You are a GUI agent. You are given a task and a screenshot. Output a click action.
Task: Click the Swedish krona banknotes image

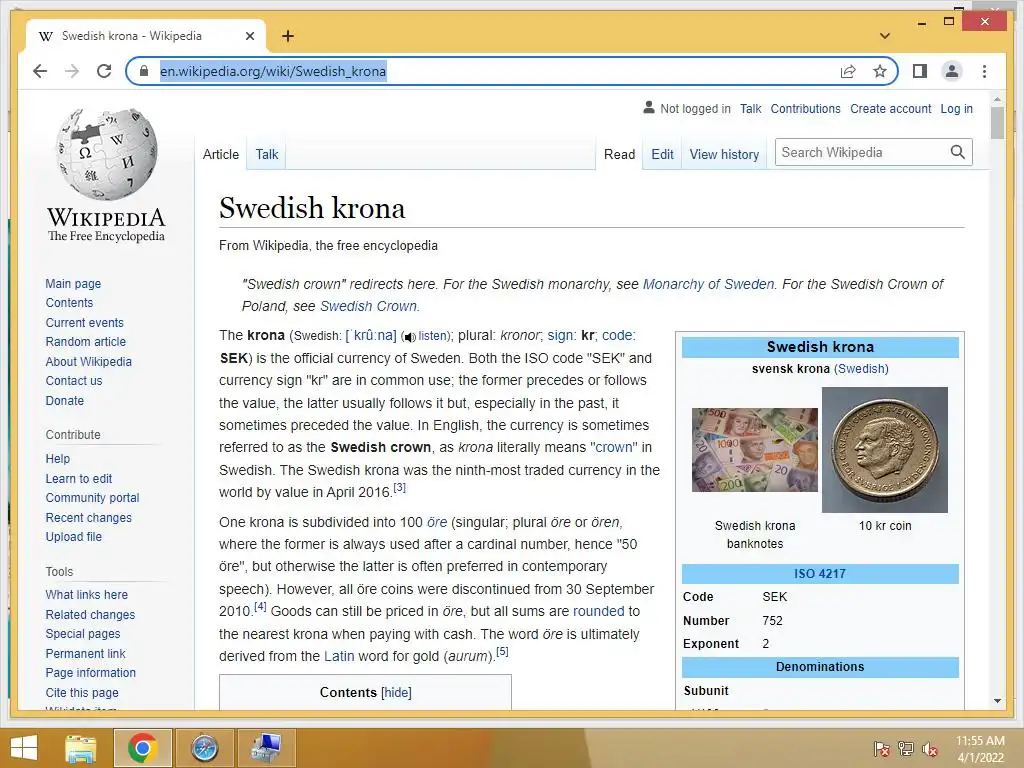click(x=754, y=449)
